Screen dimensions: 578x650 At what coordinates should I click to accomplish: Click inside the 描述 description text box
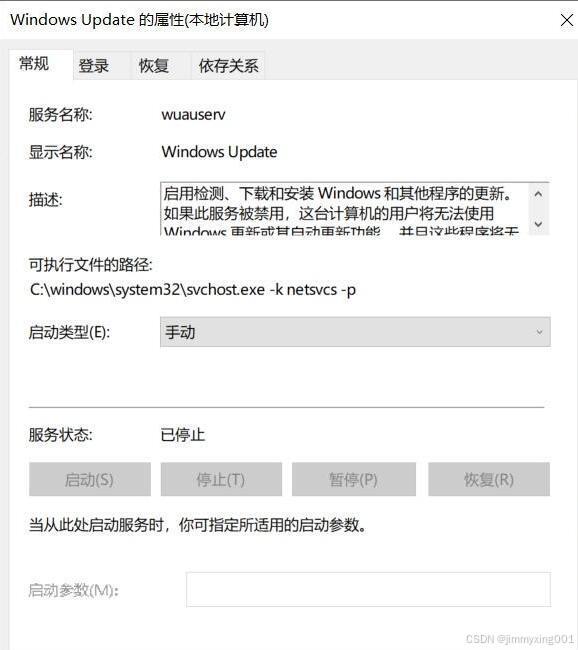[x=344, y=209]
